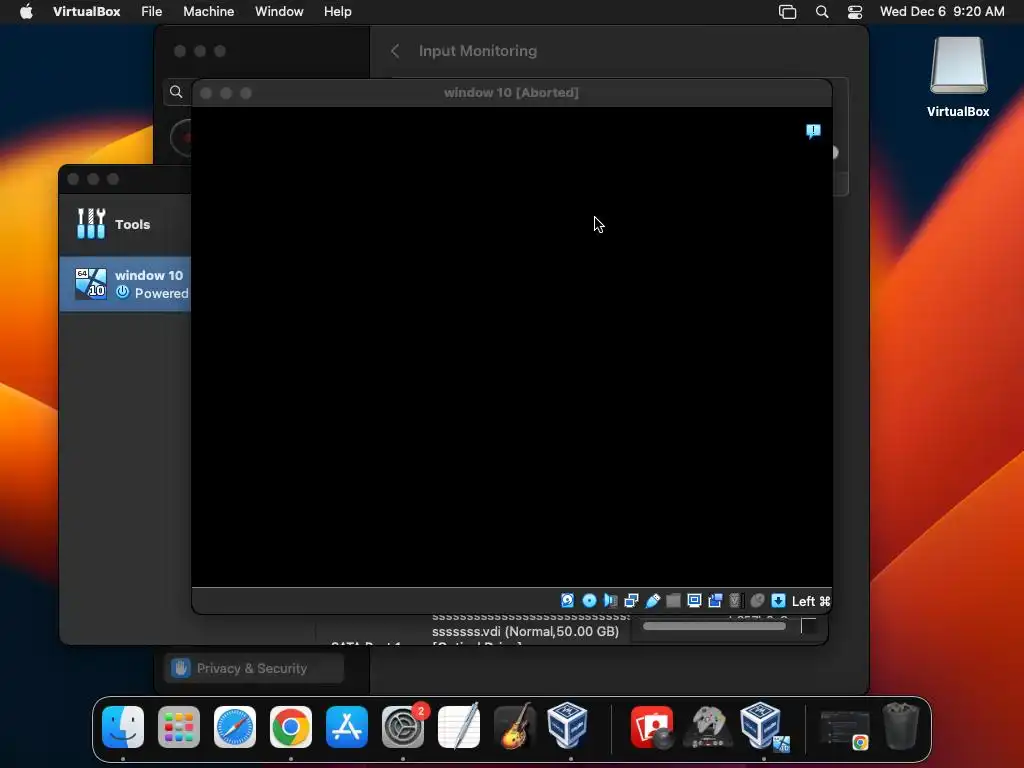The height and width of the screenshot is (768, 1024).
Task: Open the Window menu
Action: pyautogui.click(x=279, y=12)
